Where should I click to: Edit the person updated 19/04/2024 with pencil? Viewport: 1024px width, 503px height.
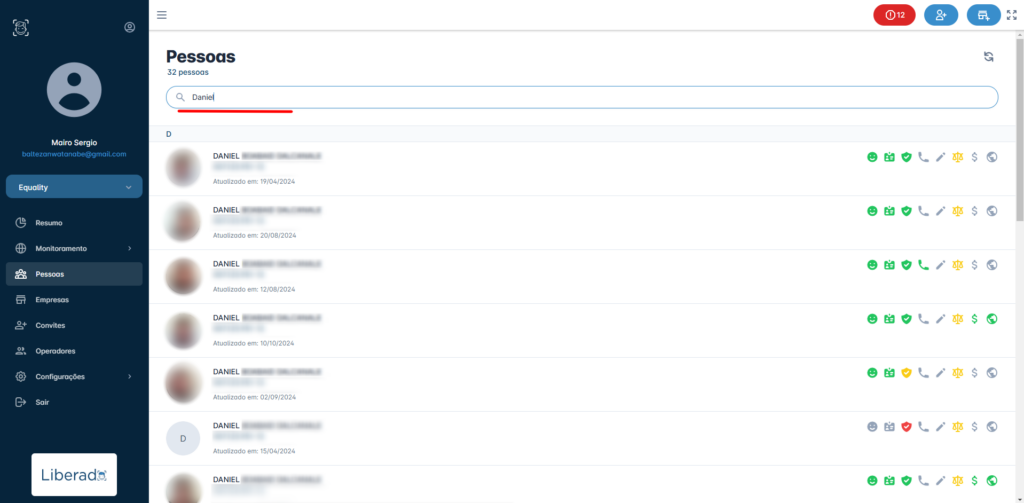[x=940, y=157]
